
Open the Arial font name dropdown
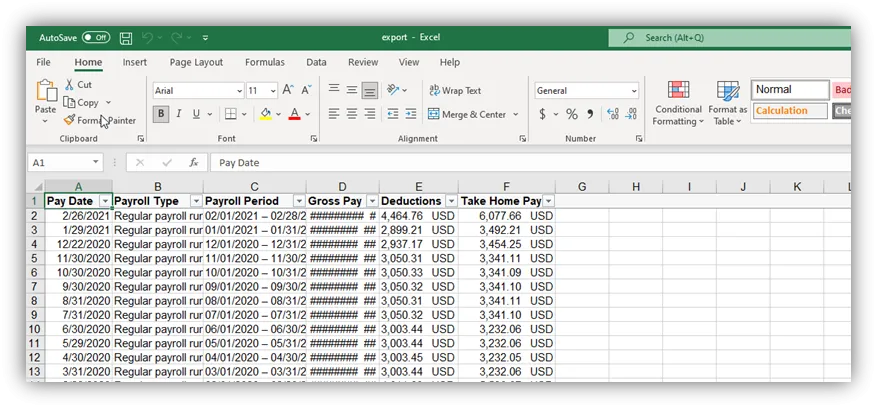[238, 91]
